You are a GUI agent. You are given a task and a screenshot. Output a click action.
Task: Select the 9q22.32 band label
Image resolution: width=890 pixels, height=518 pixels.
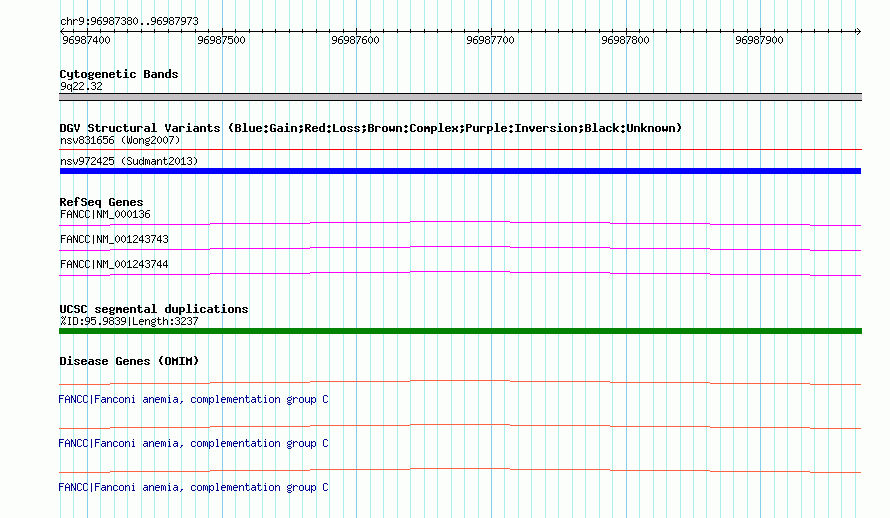coord(81,86)
